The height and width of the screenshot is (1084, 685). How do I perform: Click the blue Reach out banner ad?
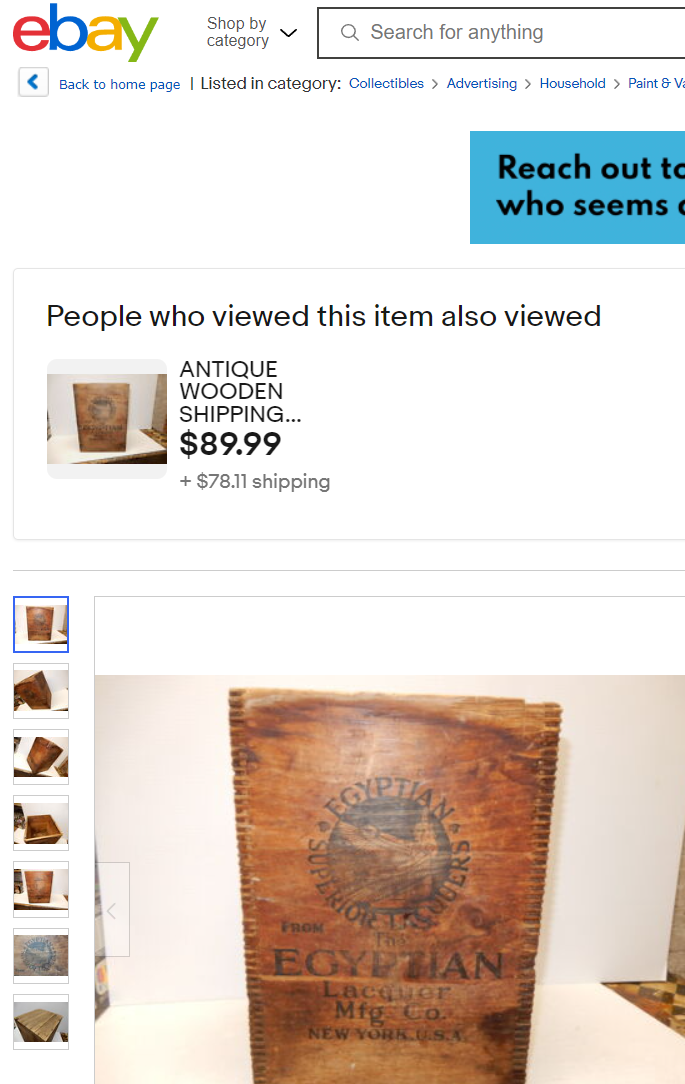(577, 187)
